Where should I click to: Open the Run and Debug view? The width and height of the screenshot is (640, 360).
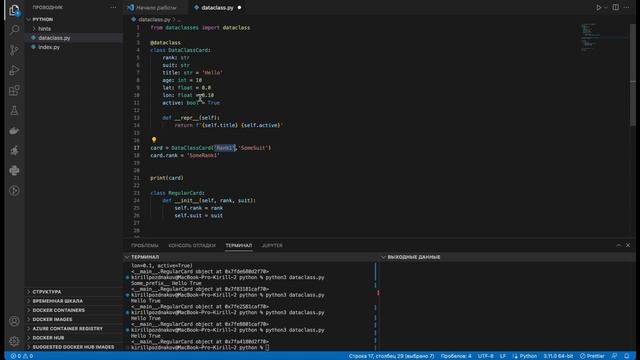click(x=14, y=70)
